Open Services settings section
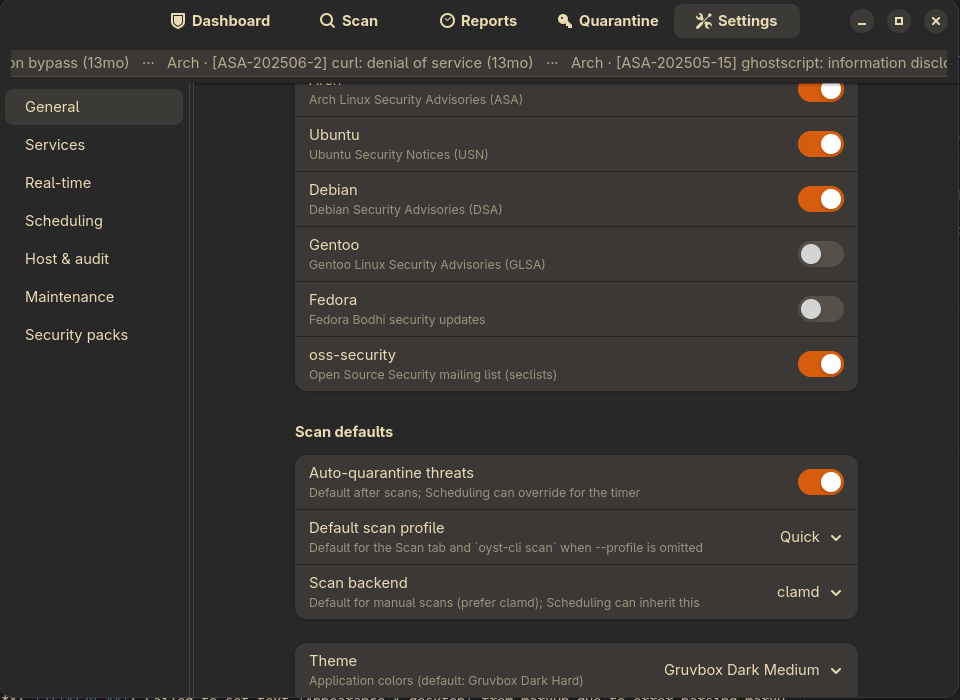Viewport: 960px width, 700px height. [94, 145]
